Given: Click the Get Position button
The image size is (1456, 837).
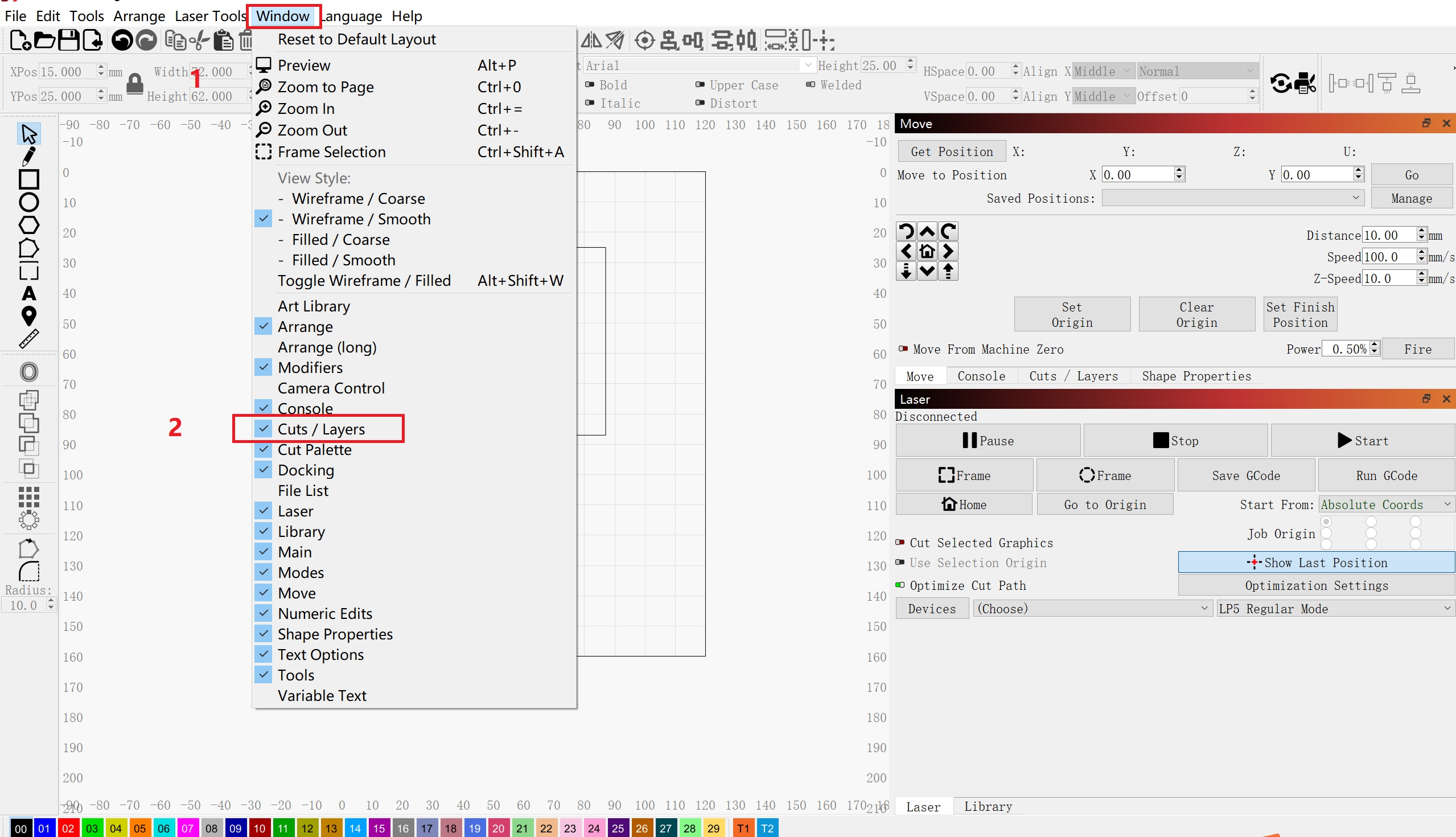Looking at the screenshot, I should (952, 151).
